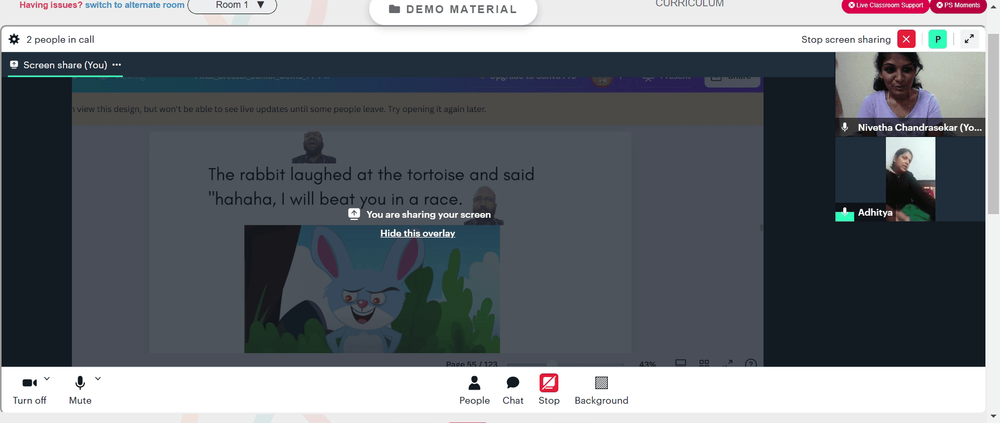Screen dimensions: 1000x423
Task: Click switch to alternate room link
Action: coord(135,5)
